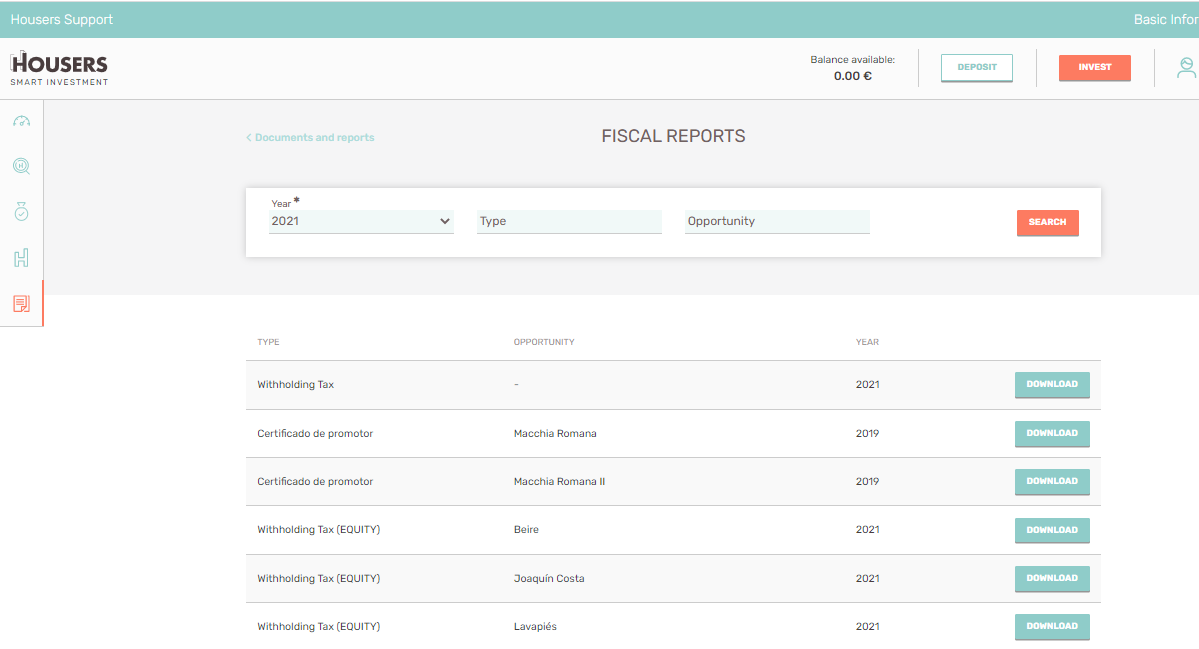
Task: Select the Joaquín Costa opportunity cell
Action: [x=549, y=579]
